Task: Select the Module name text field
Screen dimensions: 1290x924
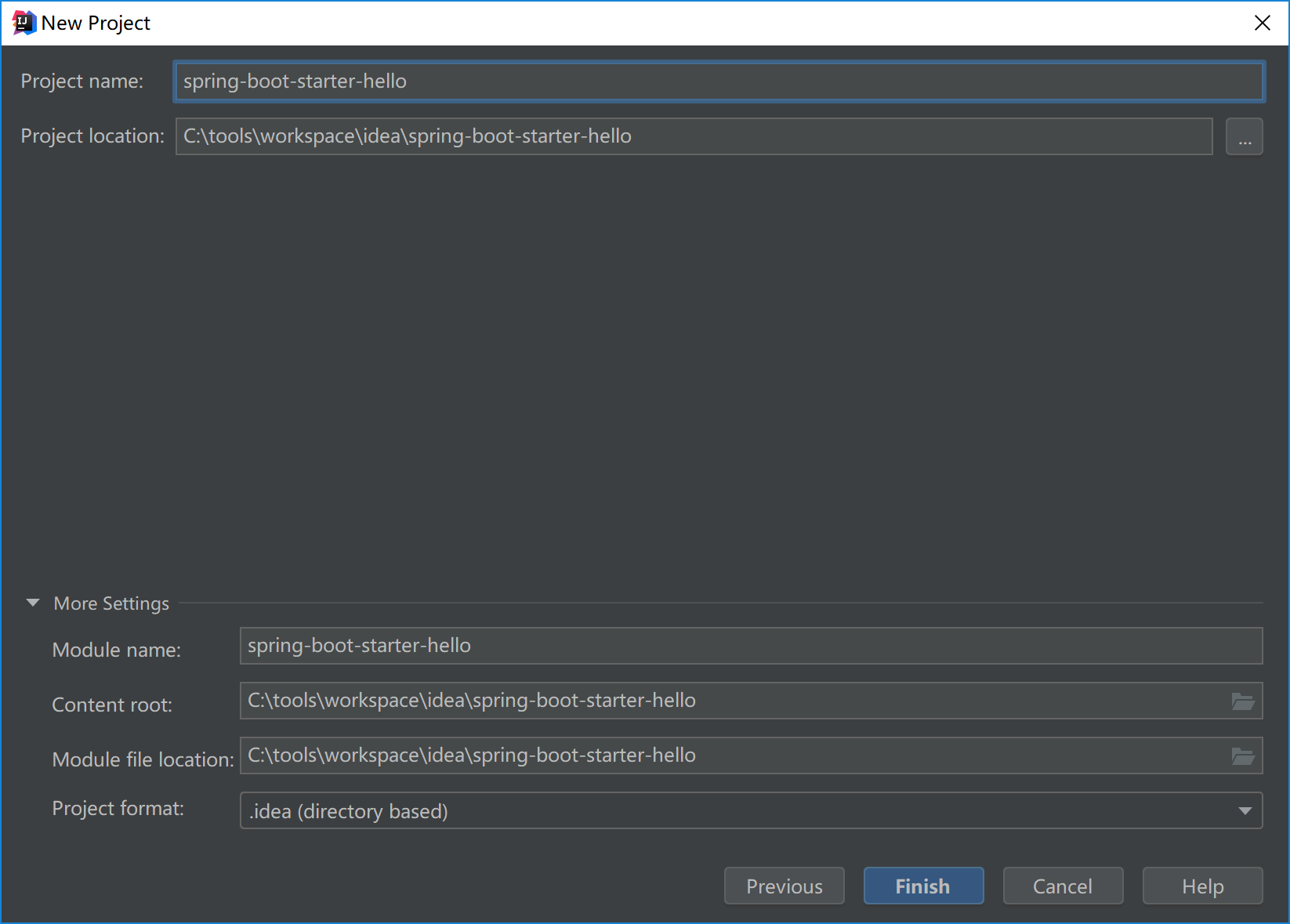Action: pyautogui.click(x=751, y=646)
